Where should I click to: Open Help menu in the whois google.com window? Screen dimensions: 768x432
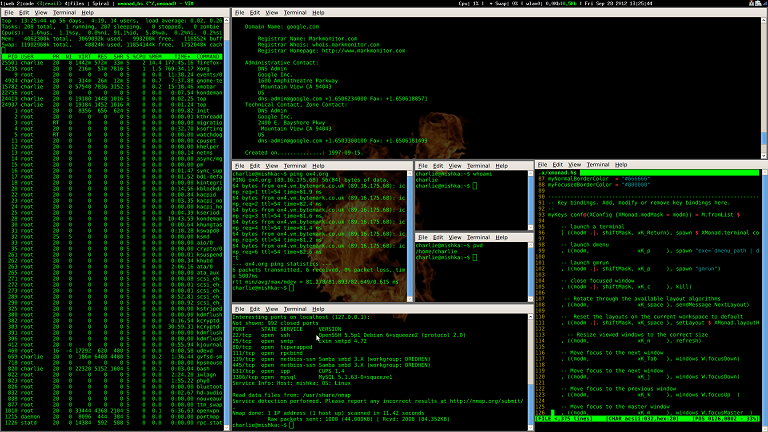(x=318, y=13)
